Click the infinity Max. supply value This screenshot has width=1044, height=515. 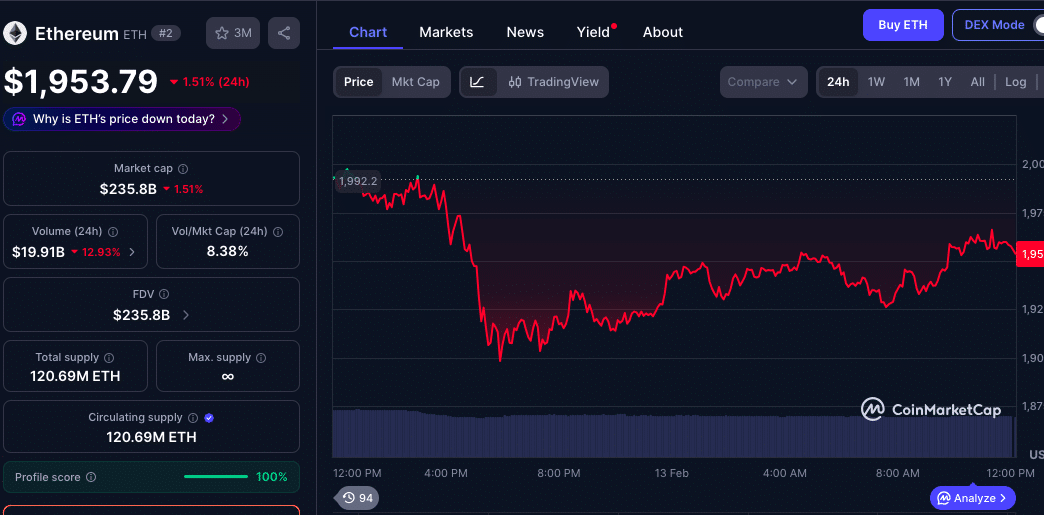click(228, 376)
